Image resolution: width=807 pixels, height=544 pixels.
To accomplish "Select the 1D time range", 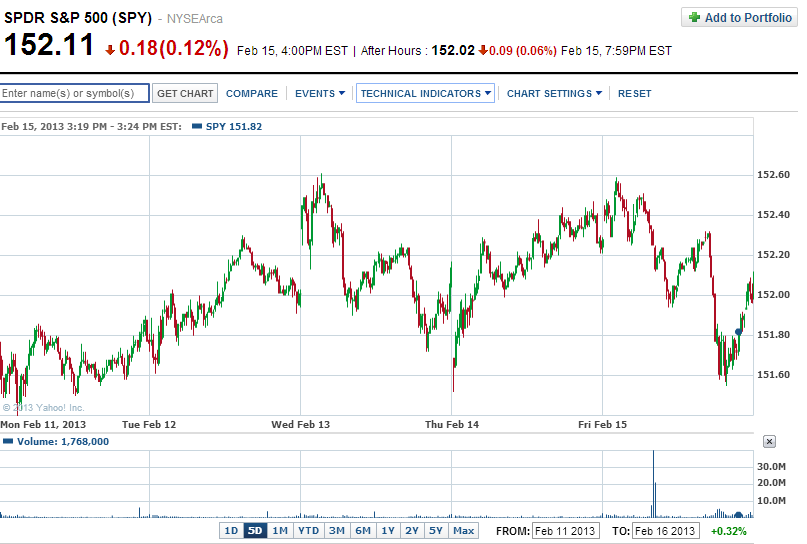I will click(231, 531).
